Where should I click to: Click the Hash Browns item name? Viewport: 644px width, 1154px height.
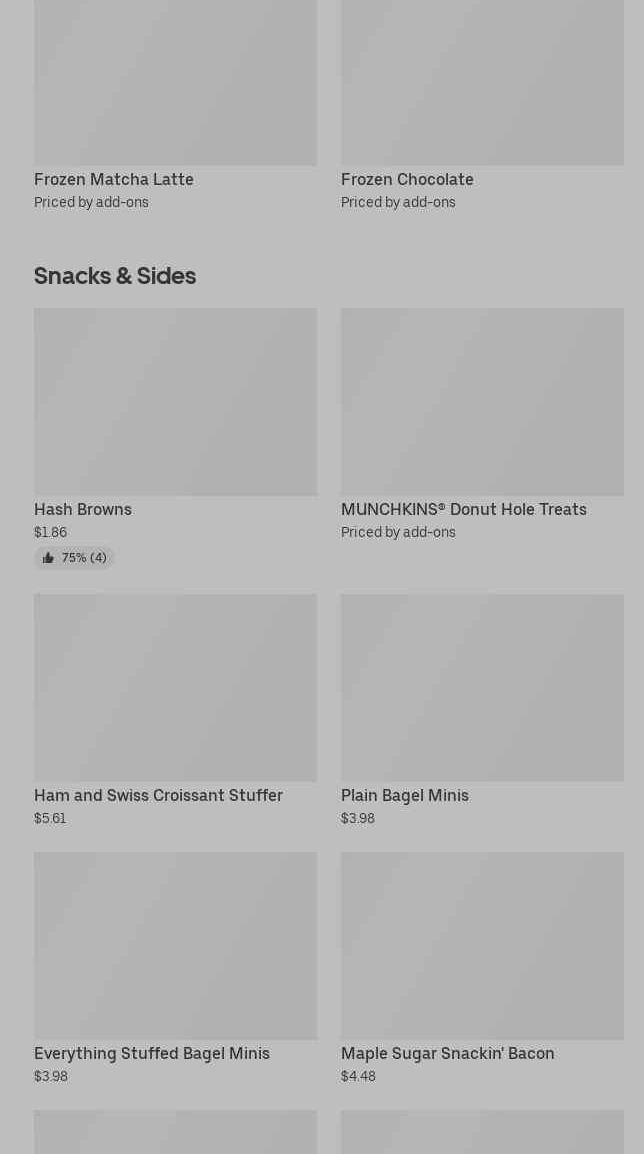click(83, 509)
